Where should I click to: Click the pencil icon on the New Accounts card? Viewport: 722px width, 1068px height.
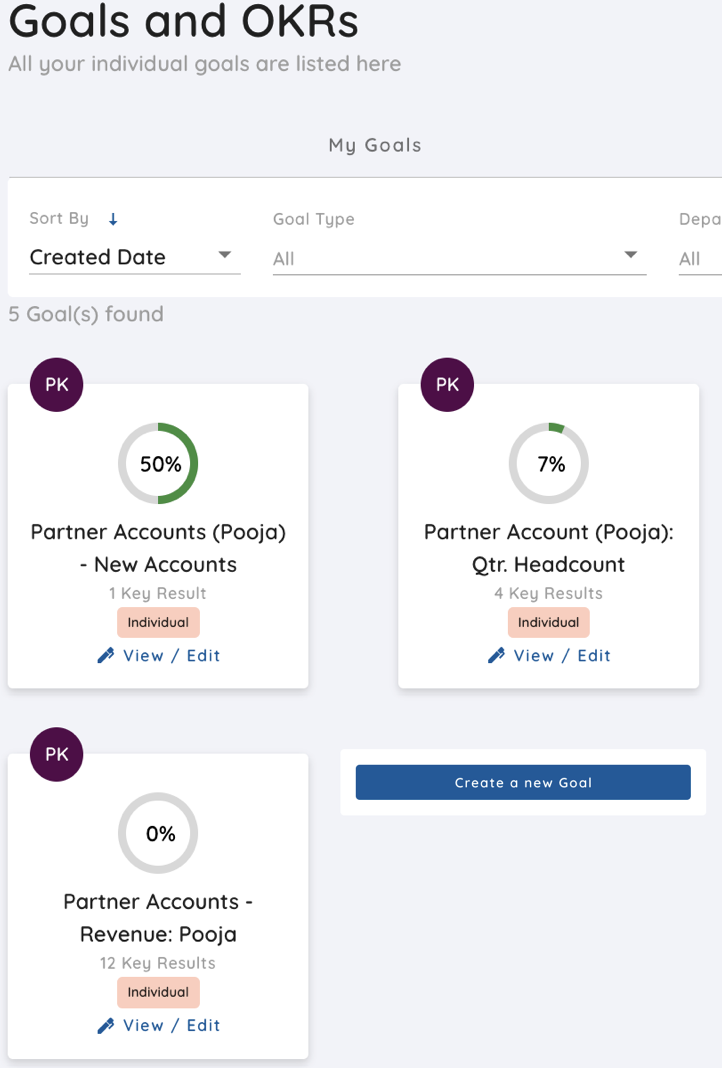click(x=106, y=656)
